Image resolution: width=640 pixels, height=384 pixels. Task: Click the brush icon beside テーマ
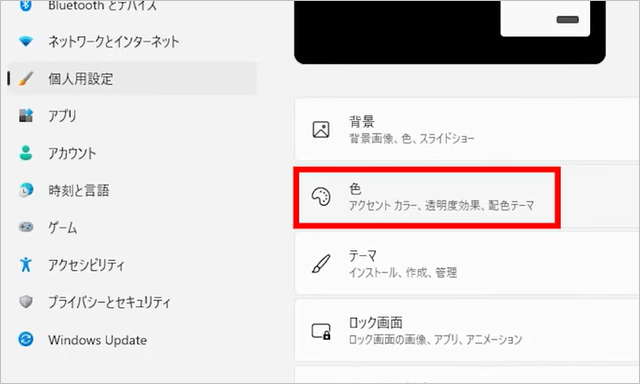[321, 264]
